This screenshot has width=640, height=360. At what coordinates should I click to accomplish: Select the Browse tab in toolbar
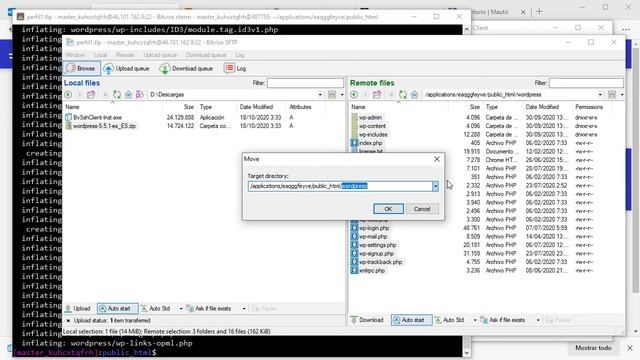coord(81,69)
